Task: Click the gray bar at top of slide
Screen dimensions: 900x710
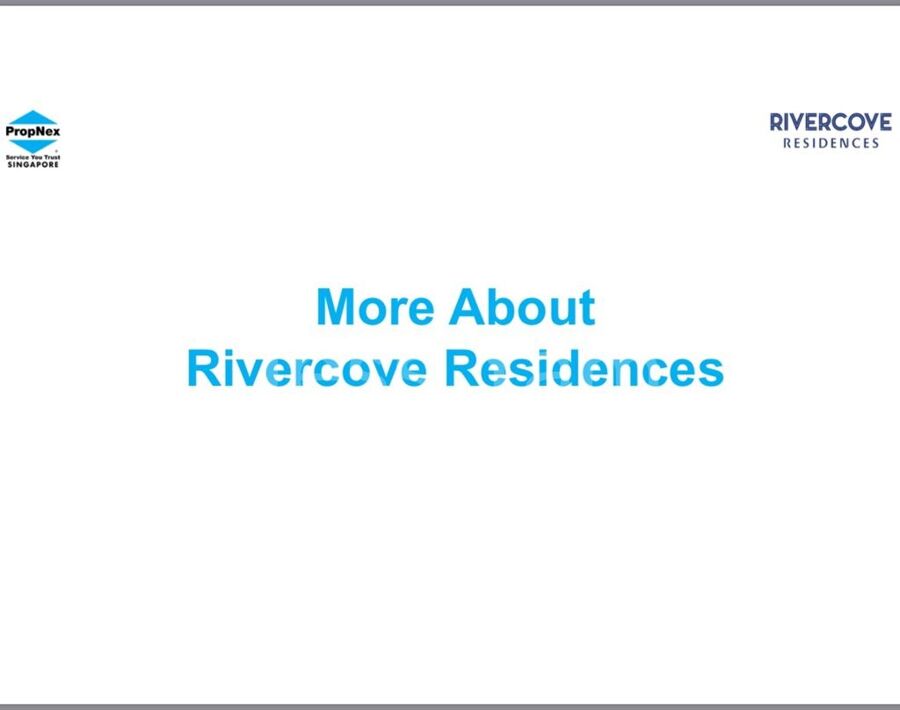Action: point(450,3)
